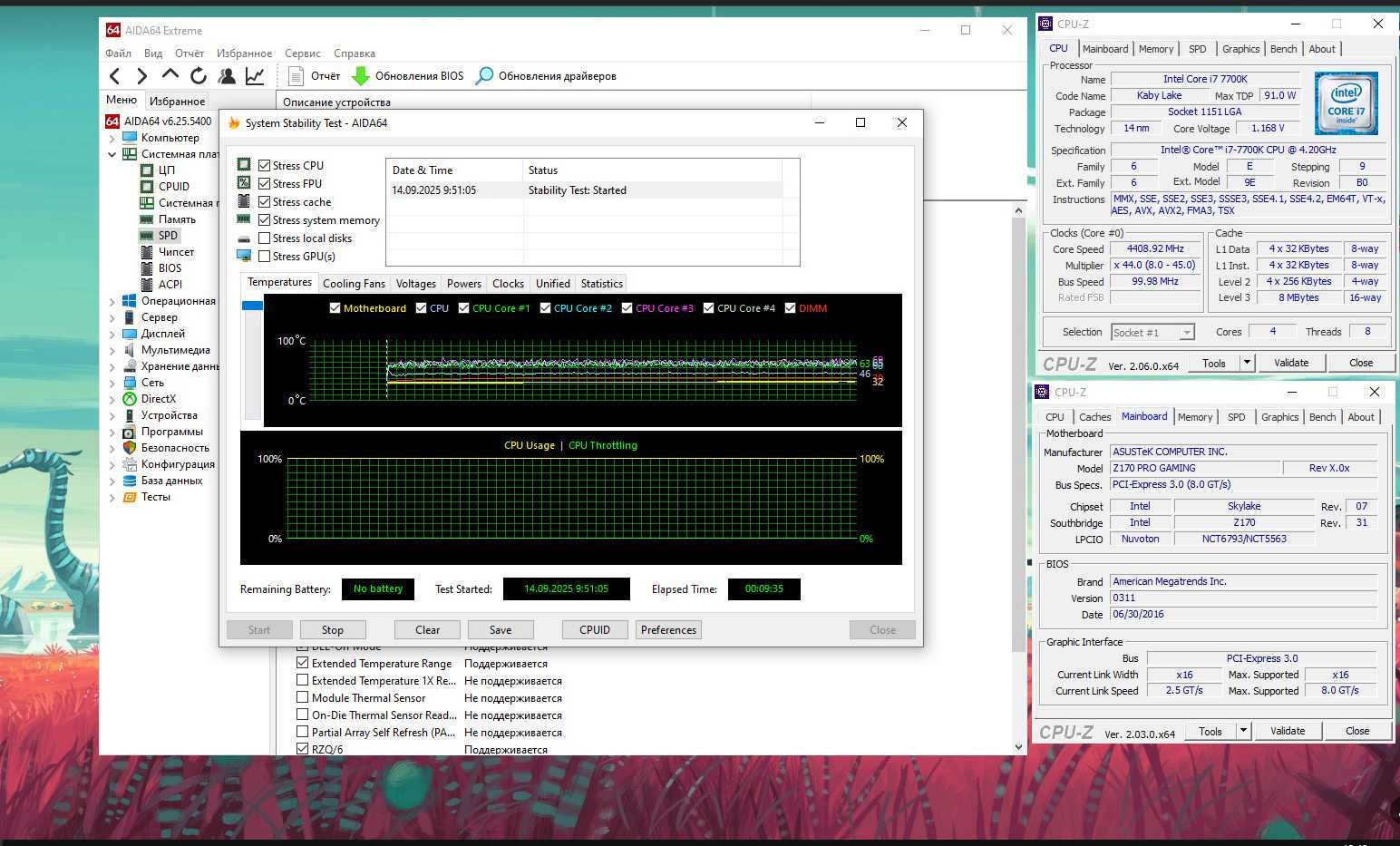Click the Save button in stability test
1400x846 pixels.
pos(501,630)
